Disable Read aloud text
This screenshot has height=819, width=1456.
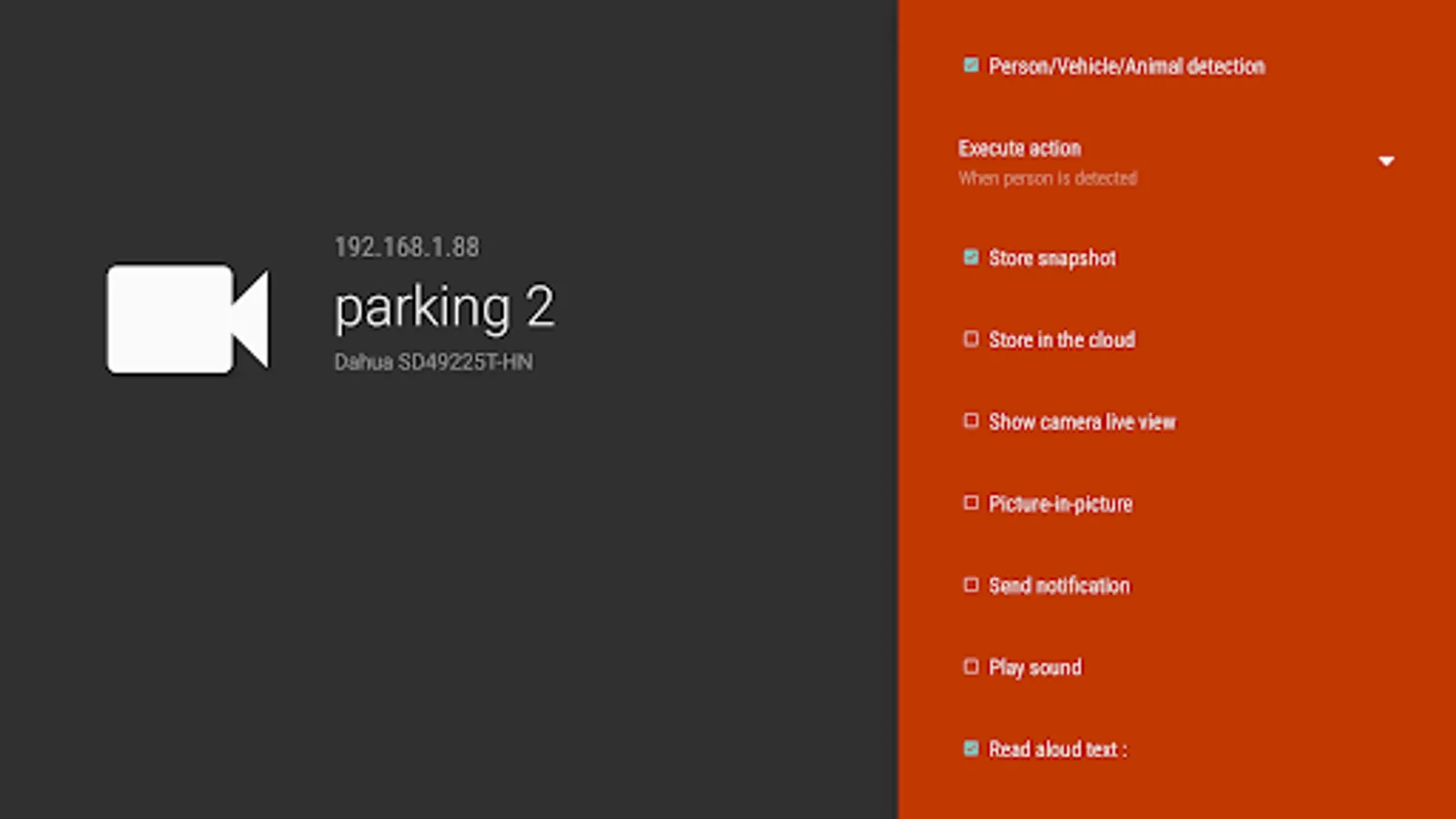click(x=970, y=749)
